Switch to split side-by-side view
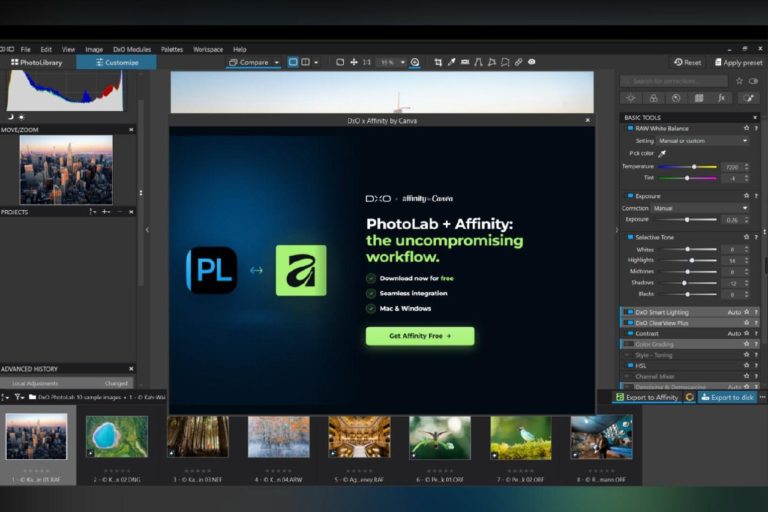This screenshot has width=768, height=512. [305, 62]
